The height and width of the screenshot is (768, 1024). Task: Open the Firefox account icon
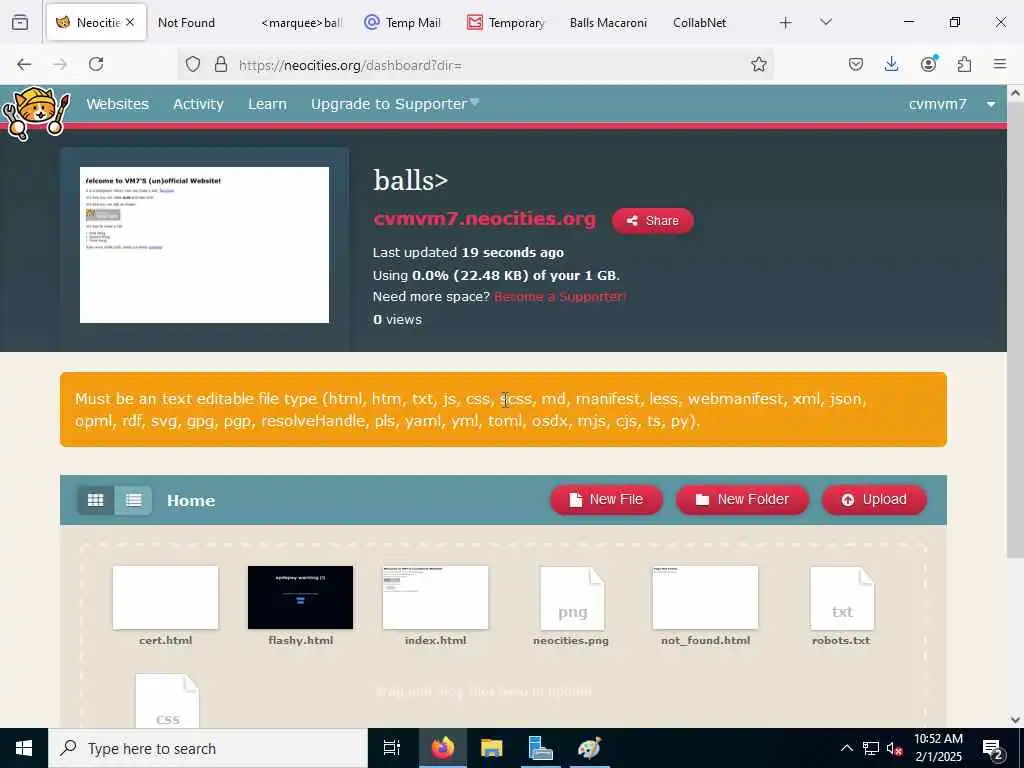click(928, 63)
